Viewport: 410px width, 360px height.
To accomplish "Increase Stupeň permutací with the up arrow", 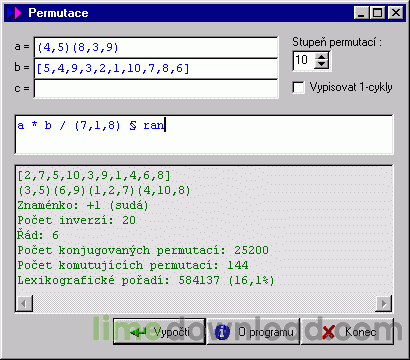I will coord(322,57).
